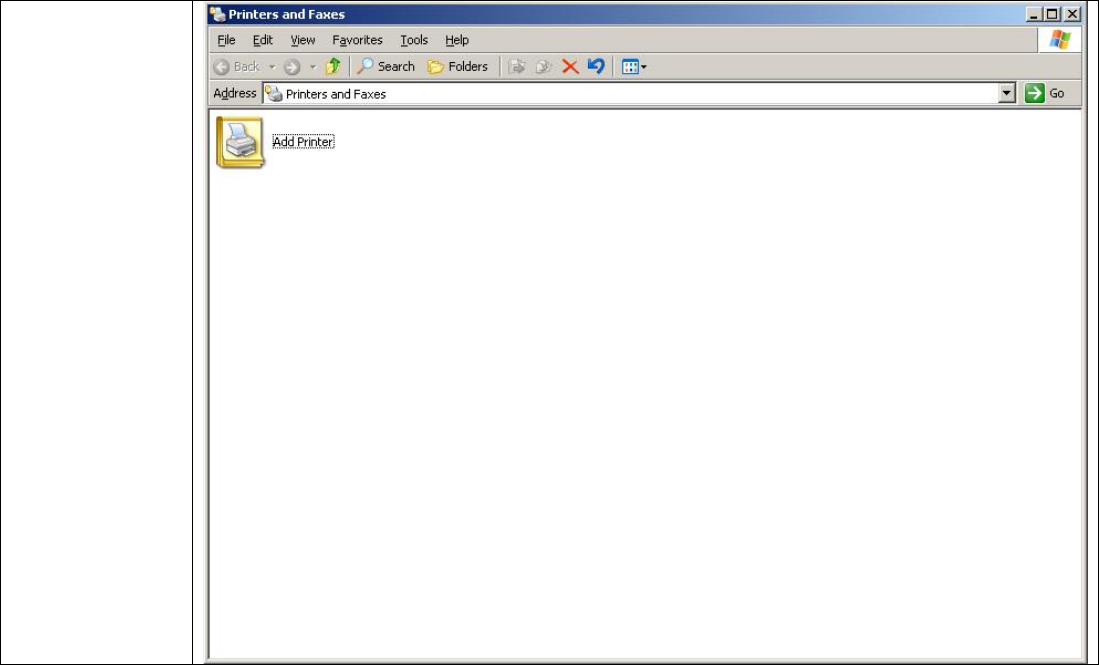Show the Folders pane

pos(458,67)
